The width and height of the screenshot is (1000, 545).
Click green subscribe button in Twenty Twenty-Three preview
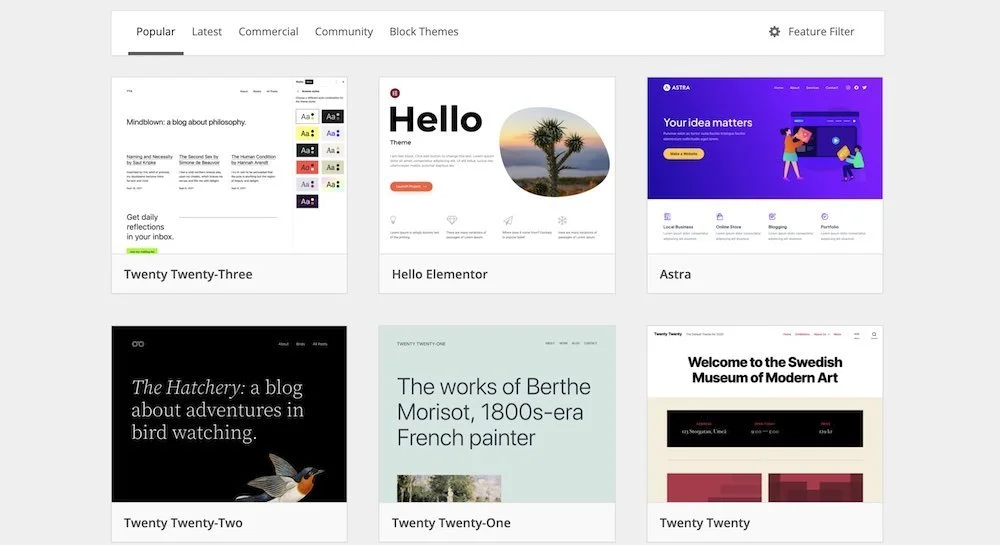pos(142,251)
